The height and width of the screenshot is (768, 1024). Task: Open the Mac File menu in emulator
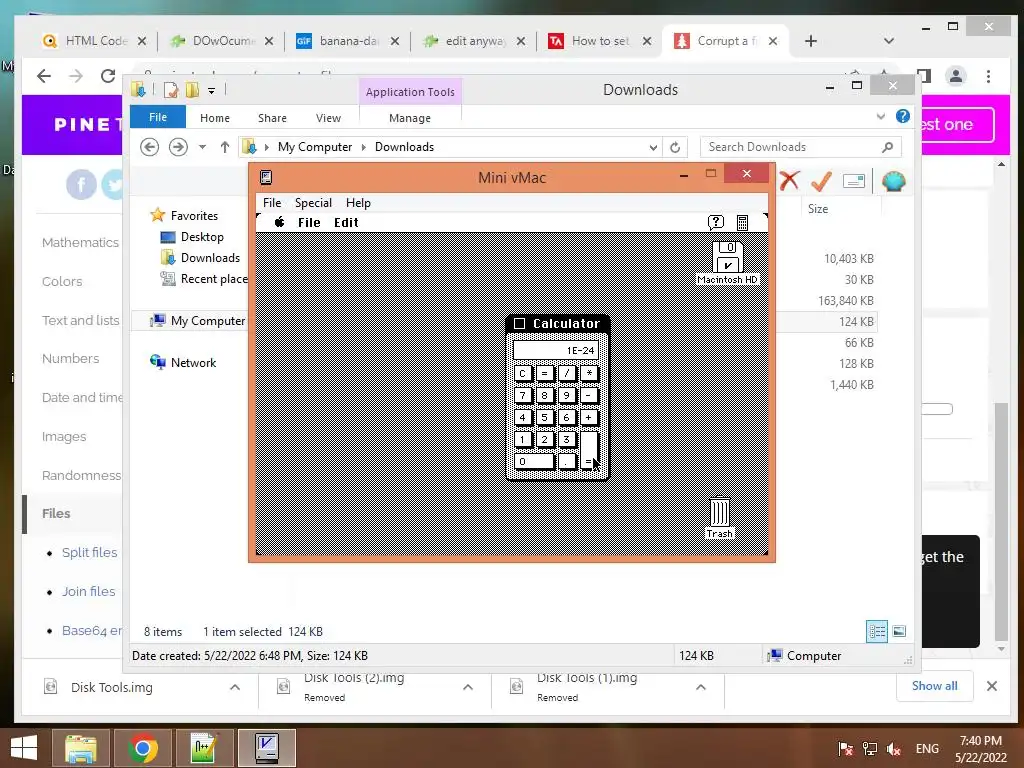click(x=309, y=223)
